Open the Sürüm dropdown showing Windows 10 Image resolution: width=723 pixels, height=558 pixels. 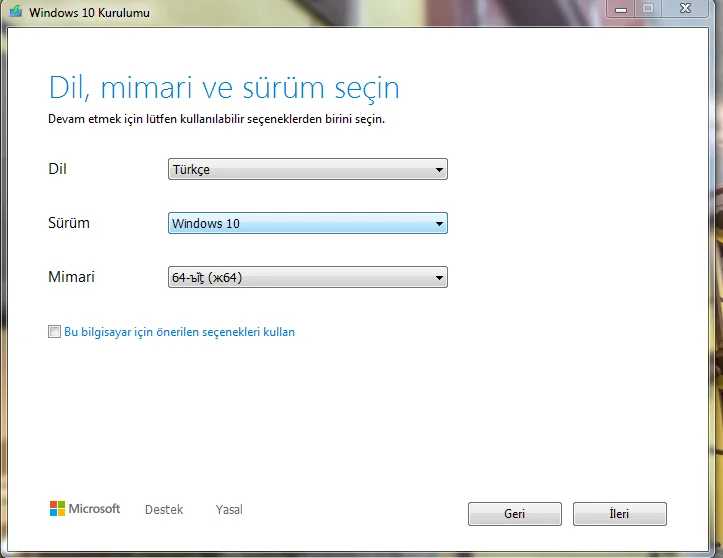click(308, 223)
